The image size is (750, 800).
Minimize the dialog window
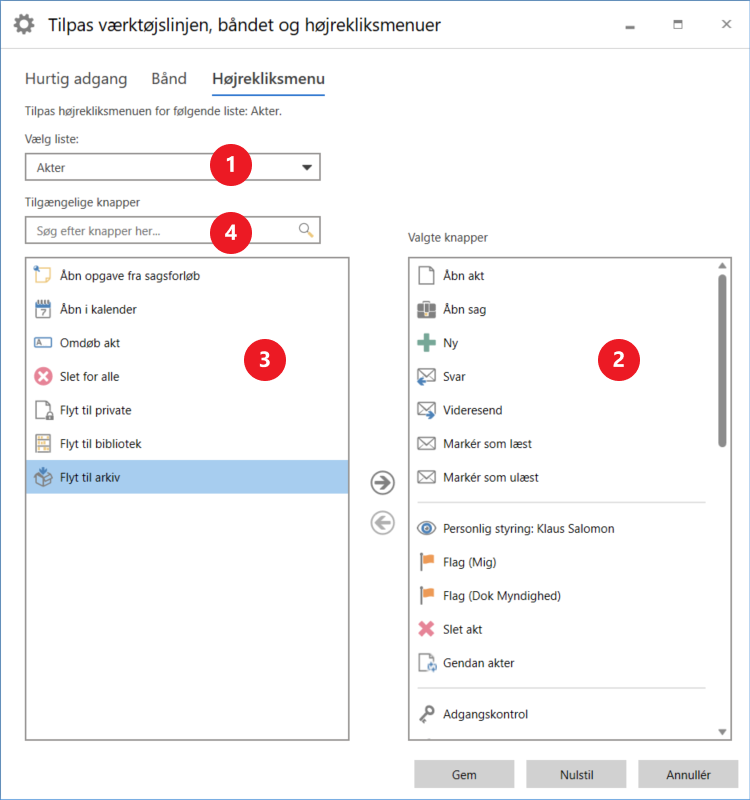(630, 27)
